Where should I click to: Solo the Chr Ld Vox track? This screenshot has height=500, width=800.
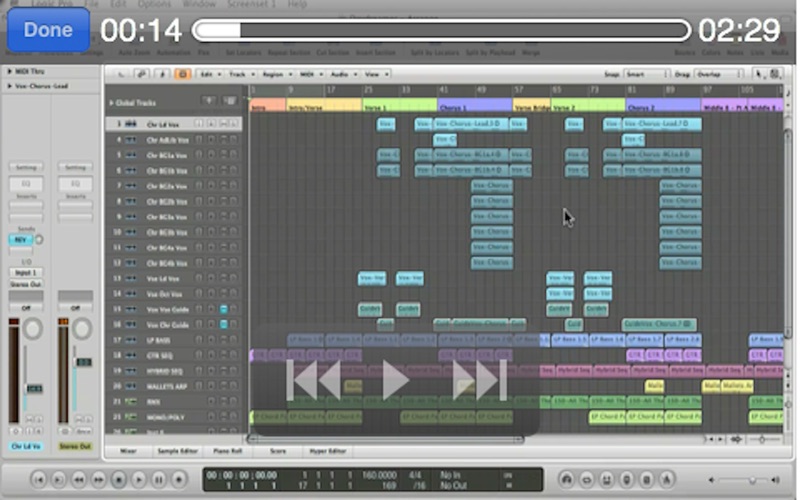point(233,124)
